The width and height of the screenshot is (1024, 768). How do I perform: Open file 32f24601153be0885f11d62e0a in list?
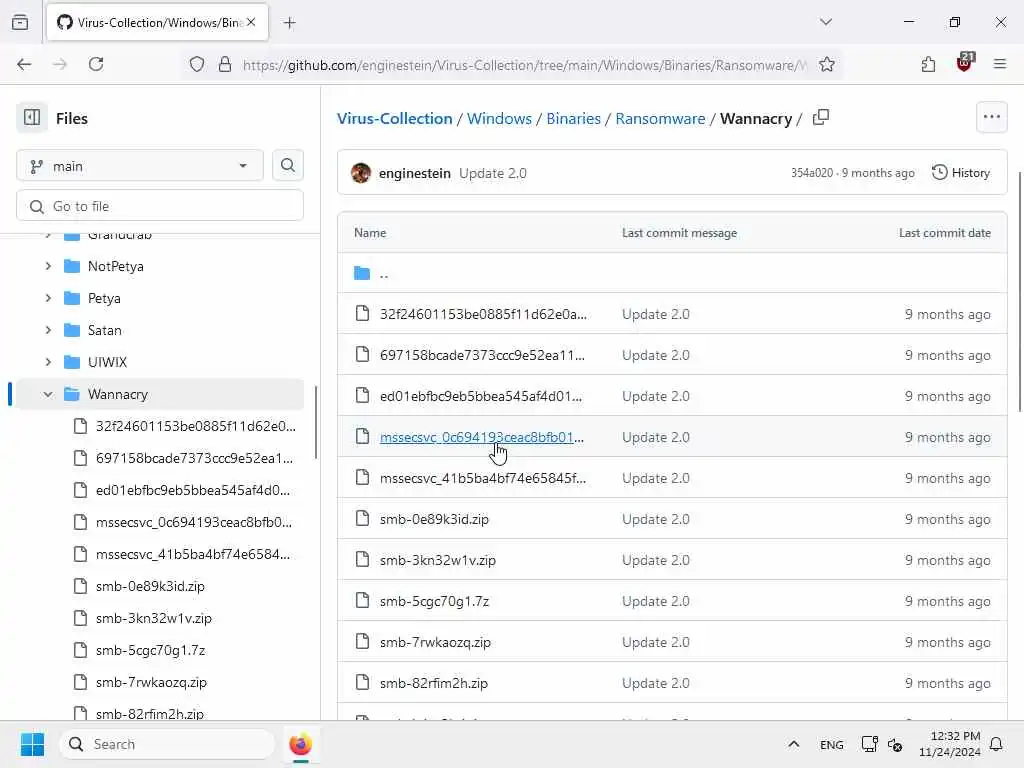[x=483, y=314]
